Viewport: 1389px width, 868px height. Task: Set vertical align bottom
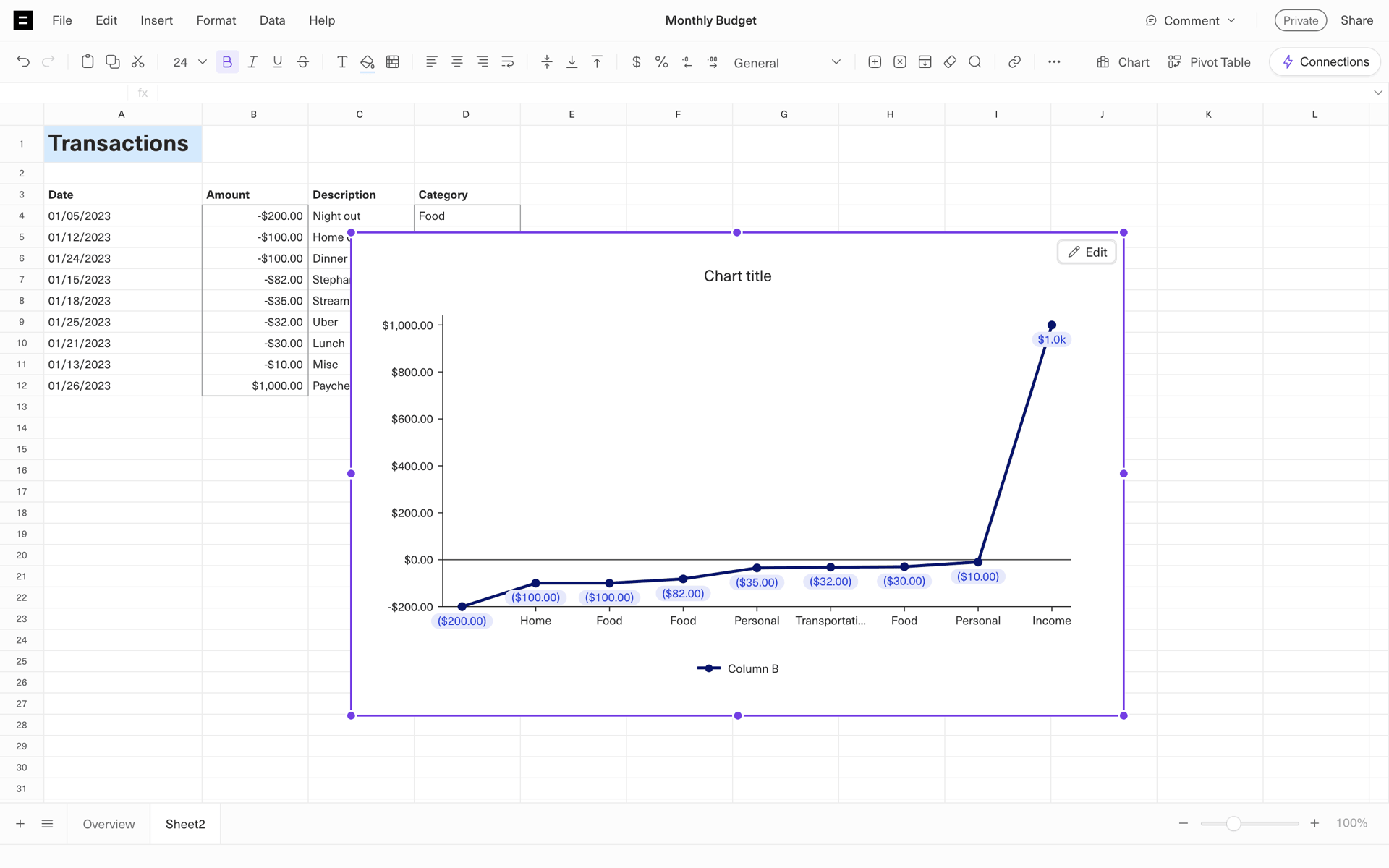click(x=572, y=62)
